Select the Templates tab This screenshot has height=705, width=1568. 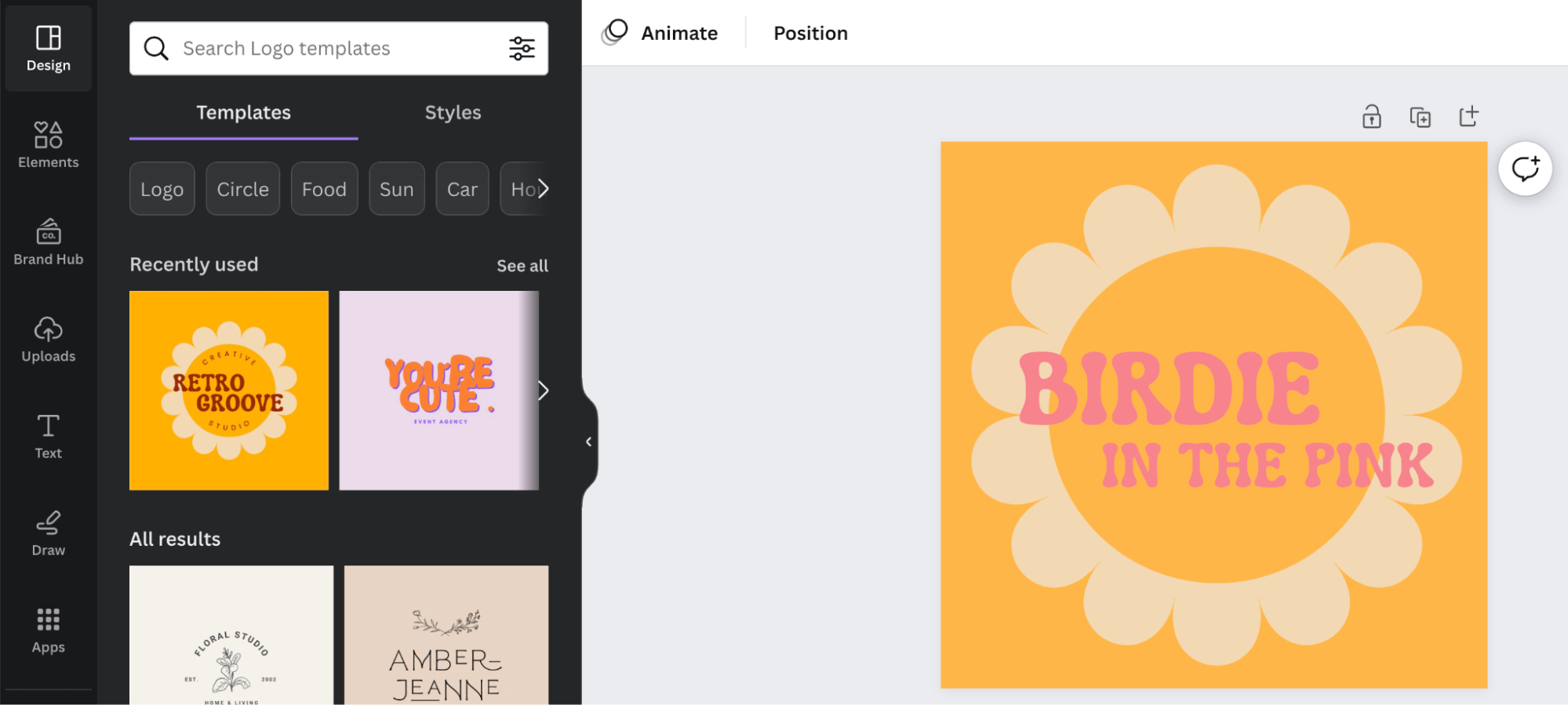point(243,113)
